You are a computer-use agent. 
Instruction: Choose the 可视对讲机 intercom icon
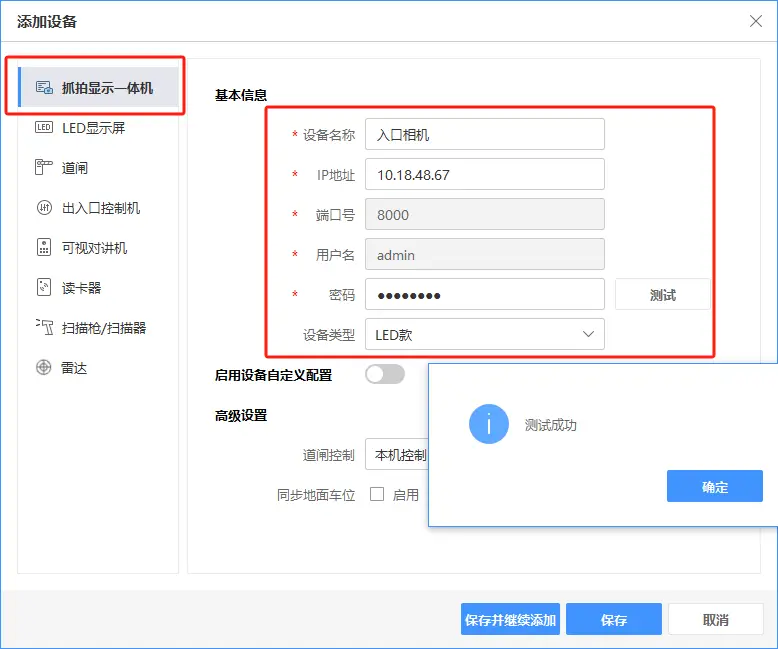[x=44, y=248]
